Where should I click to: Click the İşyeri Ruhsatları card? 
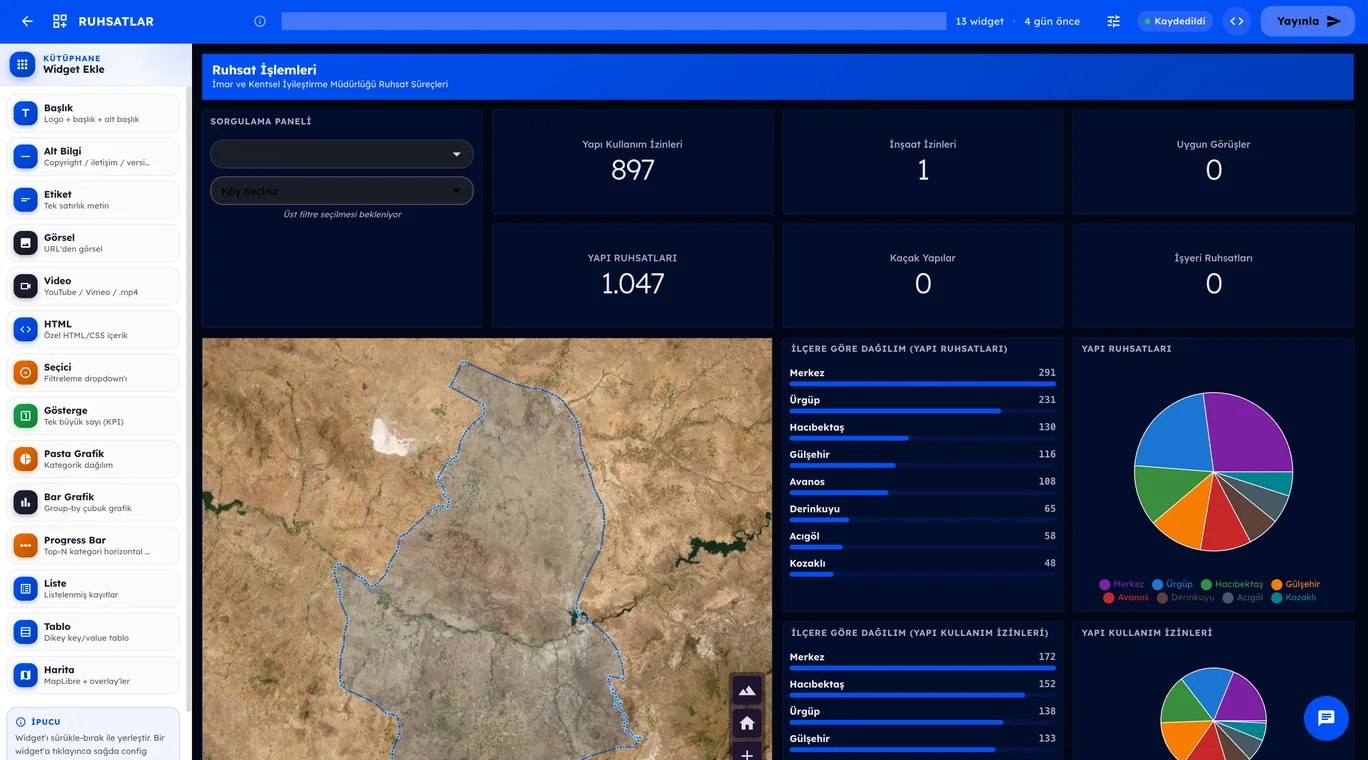1213,276
